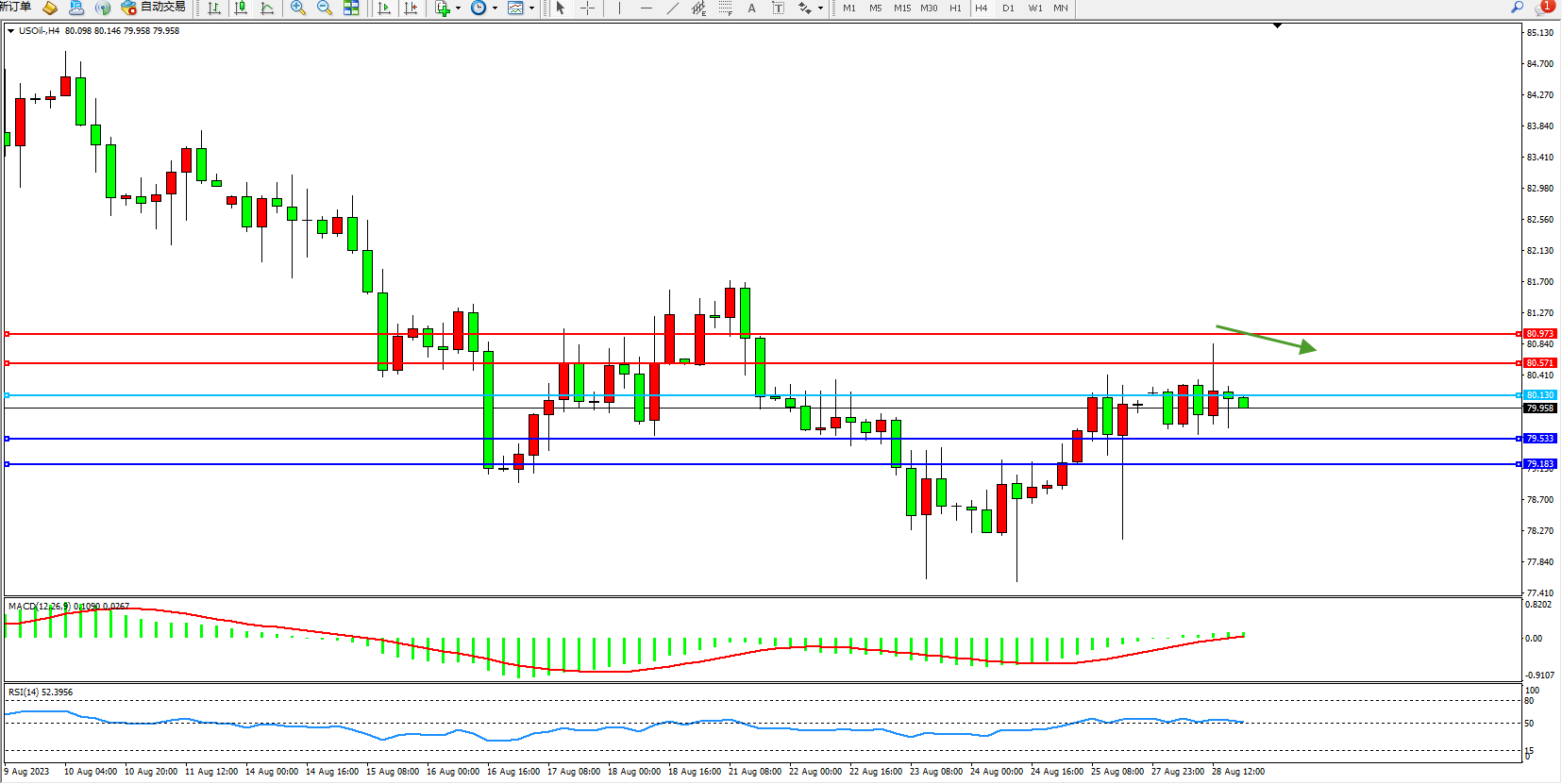
Task: Click the 自动交易 auto trading button
Action: (154, 8)
